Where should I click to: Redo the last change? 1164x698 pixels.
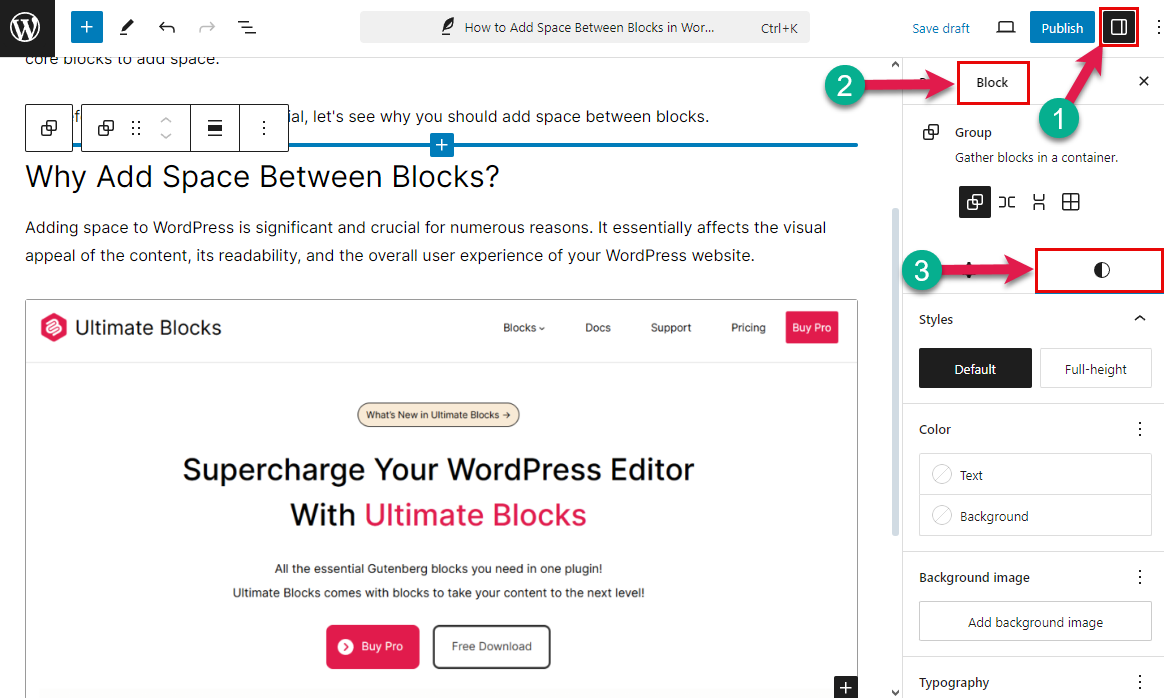pyautogui.click(x=206, y=27)
